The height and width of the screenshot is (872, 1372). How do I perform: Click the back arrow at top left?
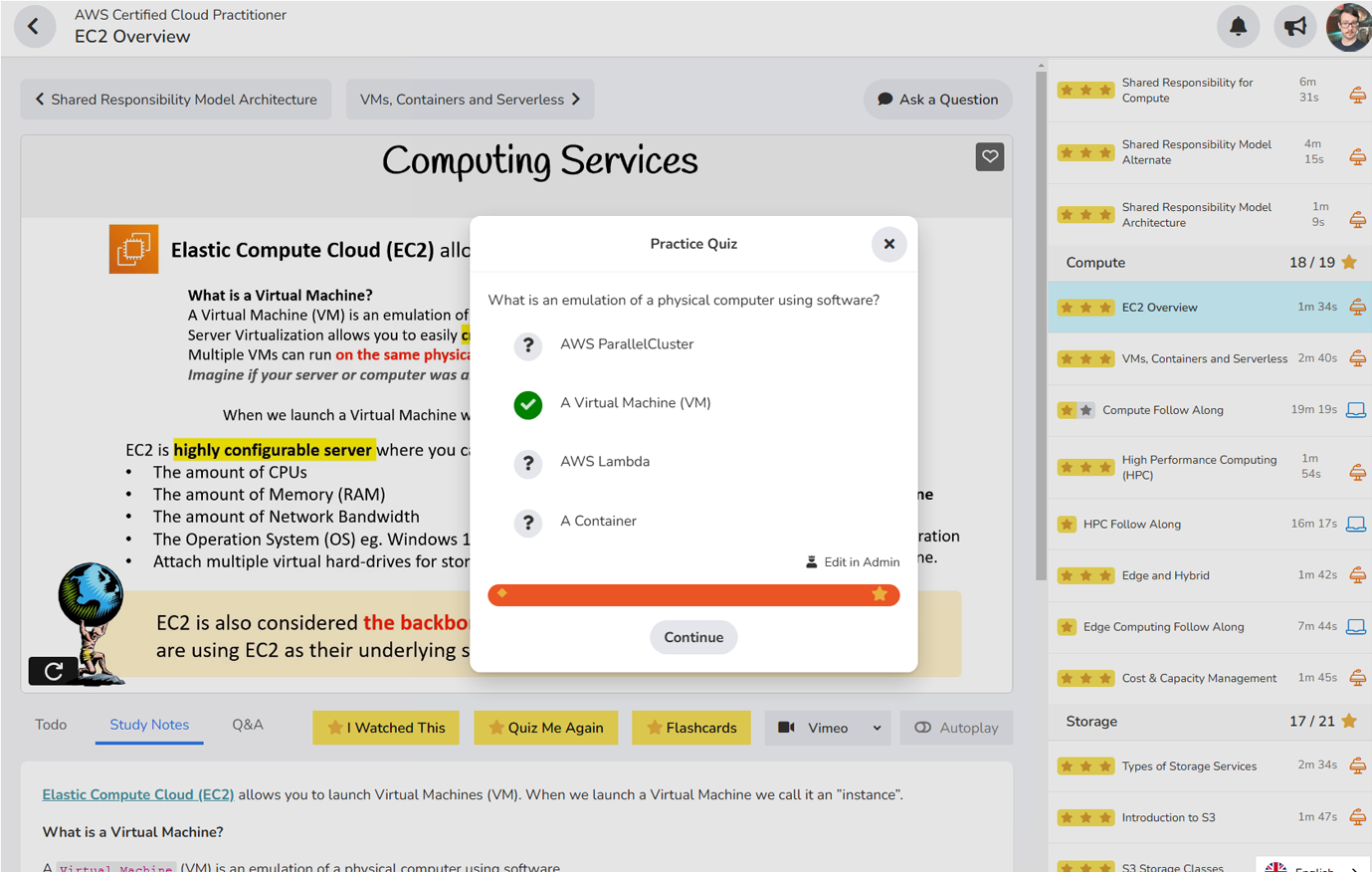point(35,26)
